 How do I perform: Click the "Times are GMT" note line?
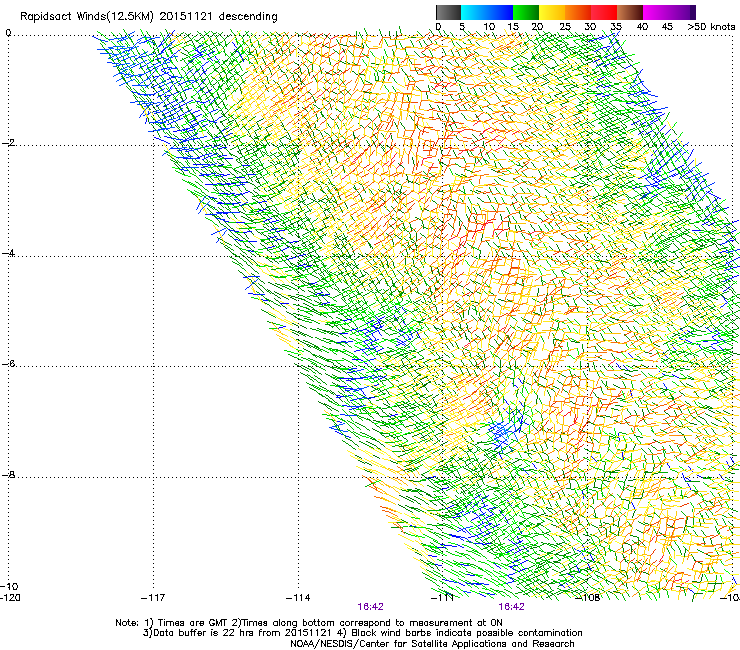point(309,623)
